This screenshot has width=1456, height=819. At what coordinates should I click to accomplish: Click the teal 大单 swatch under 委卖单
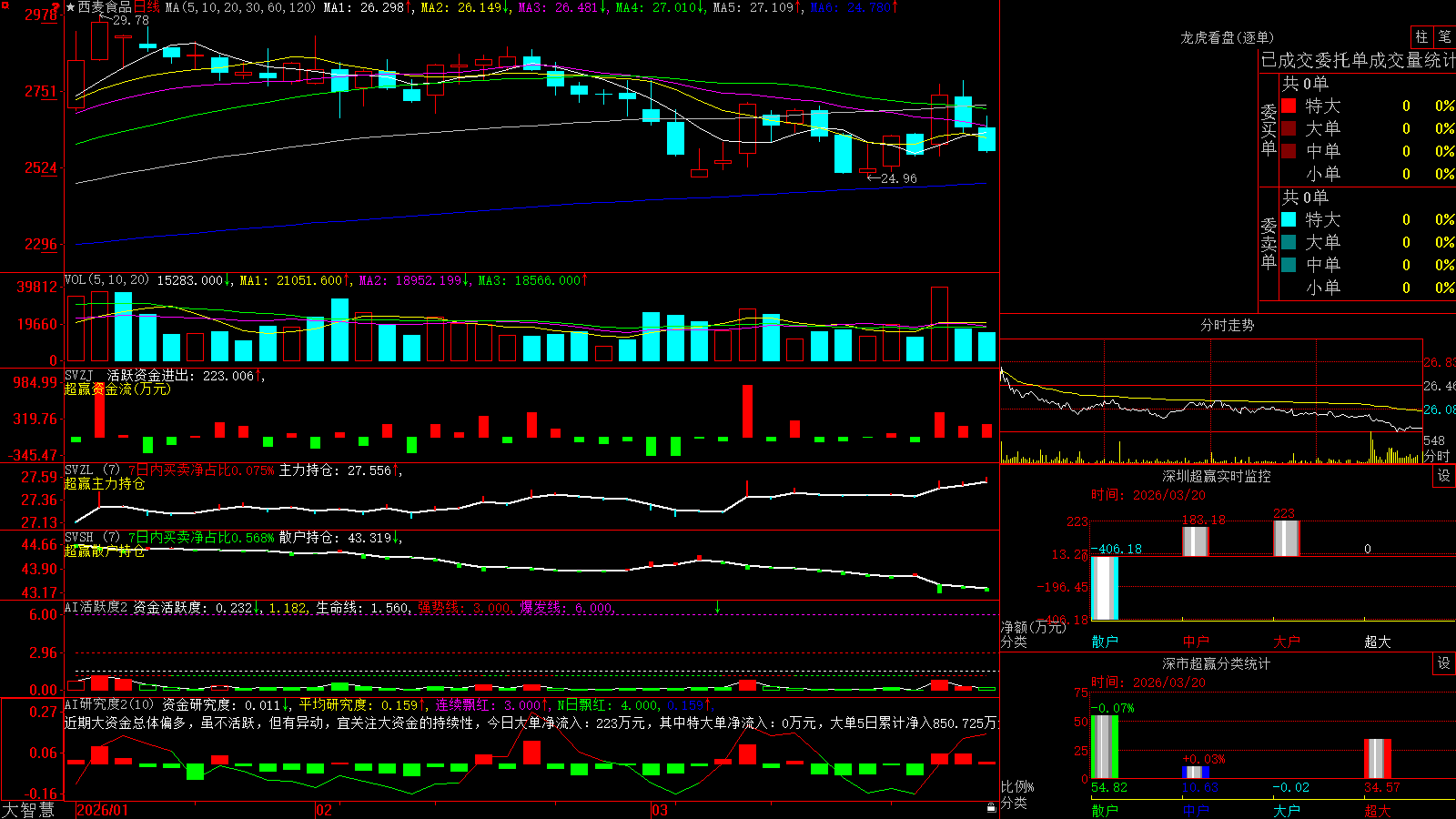point(1289,242)
